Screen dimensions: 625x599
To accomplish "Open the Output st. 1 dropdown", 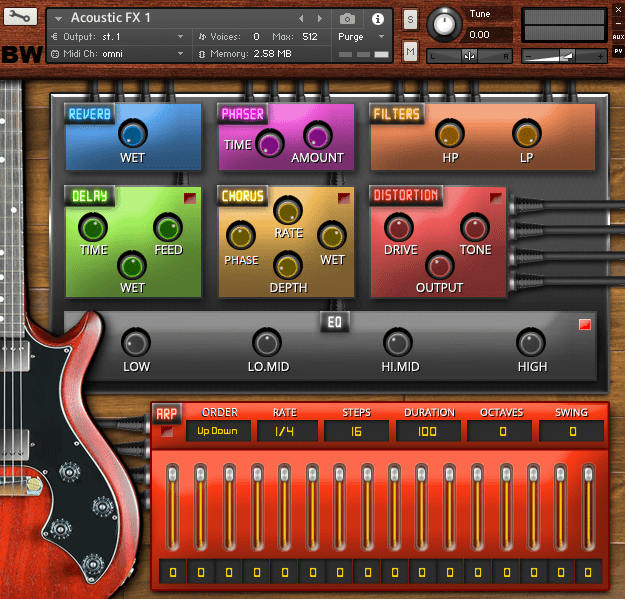I will point(118,37).
